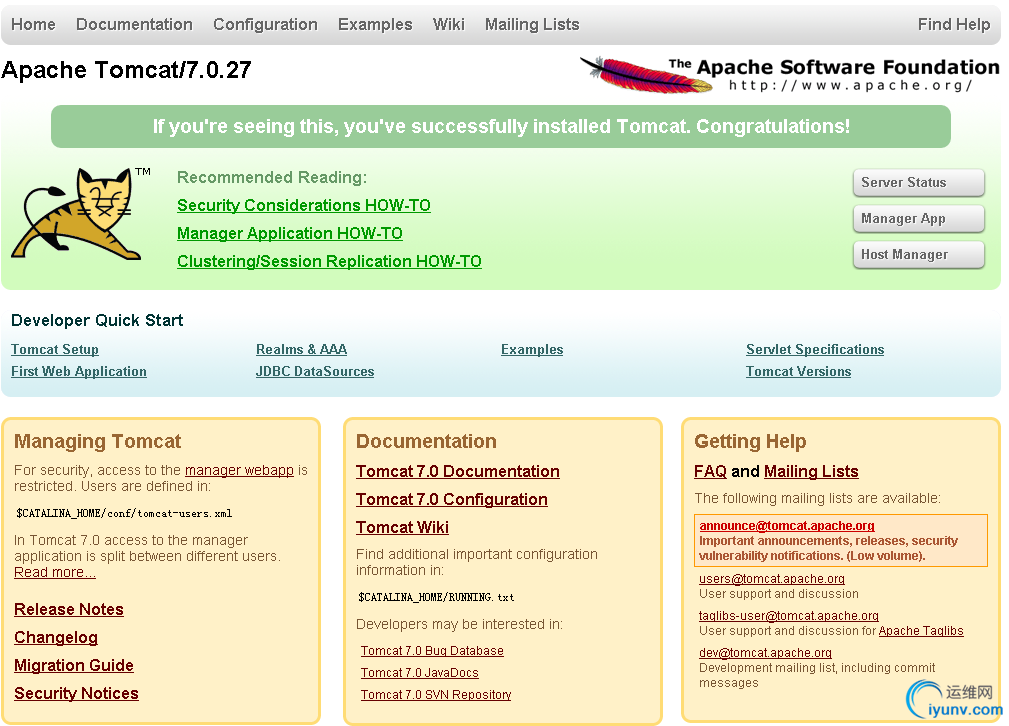Open Tomcat 7.0 SVN Repository link

(436, 694)
